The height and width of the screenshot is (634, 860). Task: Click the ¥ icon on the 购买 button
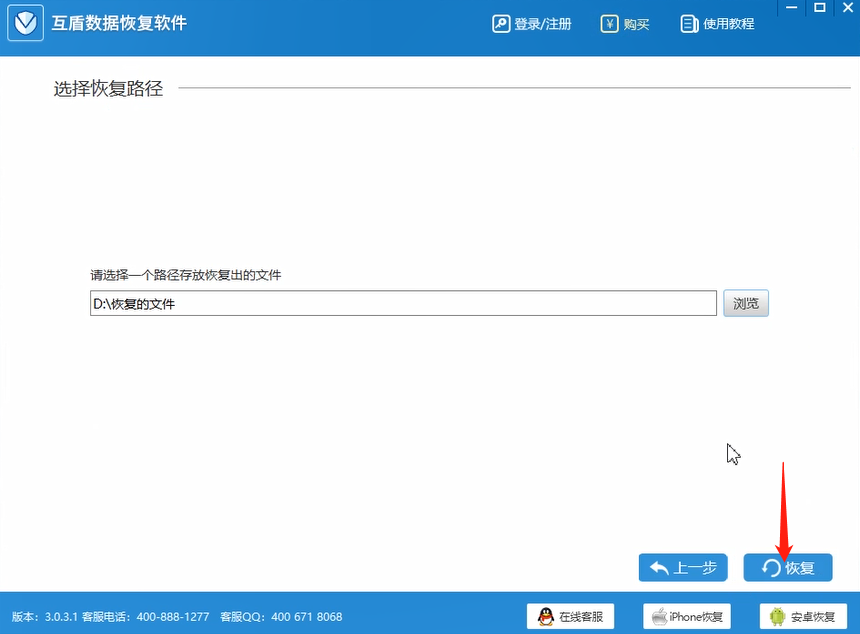point(608,23)
